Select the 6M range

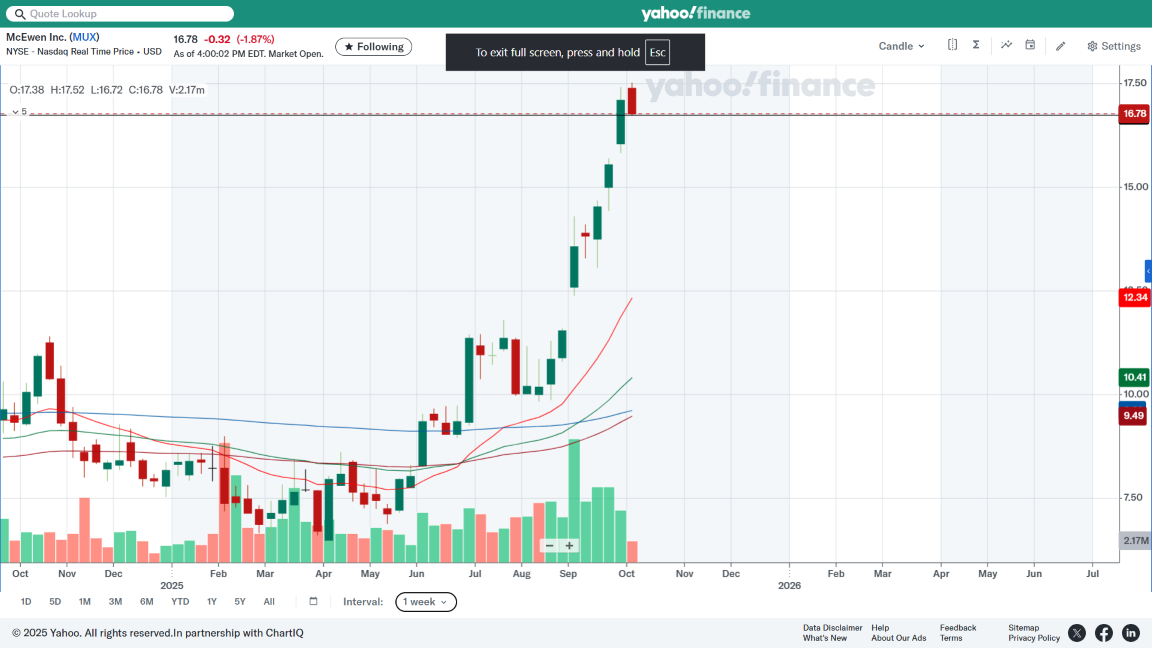point(146,601)
